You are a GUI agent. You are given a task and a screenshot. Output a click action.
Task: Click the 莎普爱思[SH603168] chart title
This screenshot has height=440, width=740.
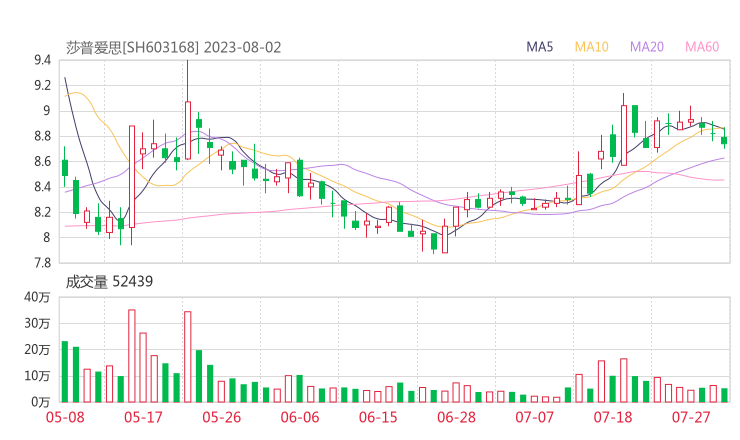pos(133,47)
